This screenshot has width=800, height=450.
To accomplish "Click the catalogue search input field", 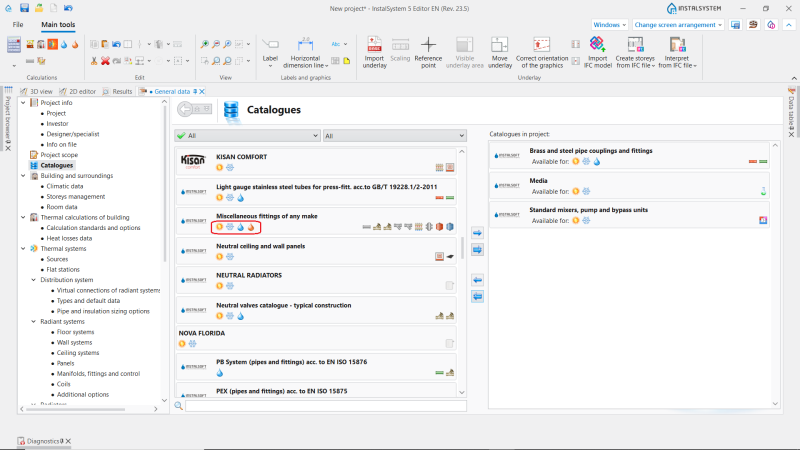I will tap(326, 406).
